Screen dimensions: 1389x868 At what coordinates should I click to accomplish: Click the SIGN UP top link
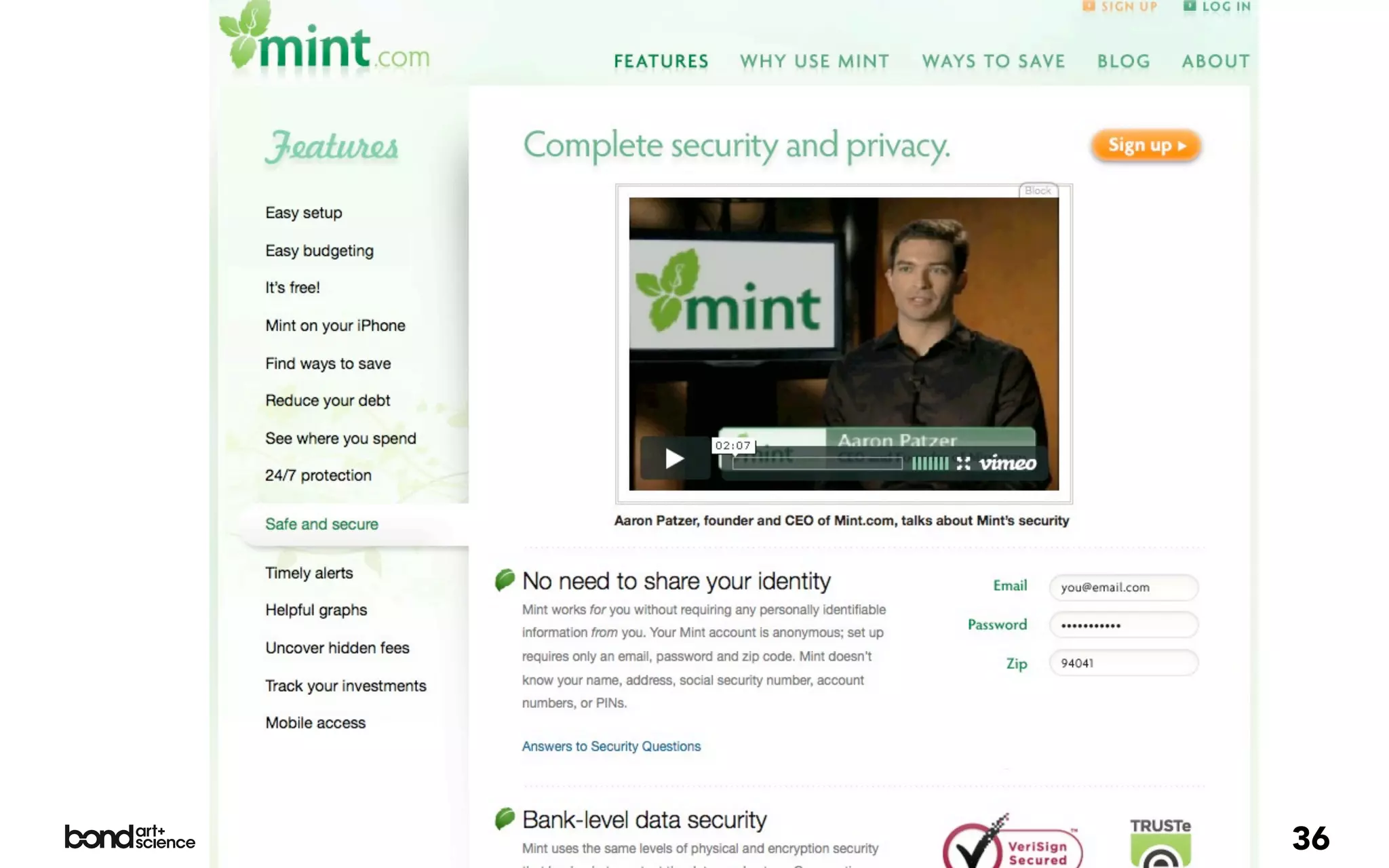pos(1120,7)
